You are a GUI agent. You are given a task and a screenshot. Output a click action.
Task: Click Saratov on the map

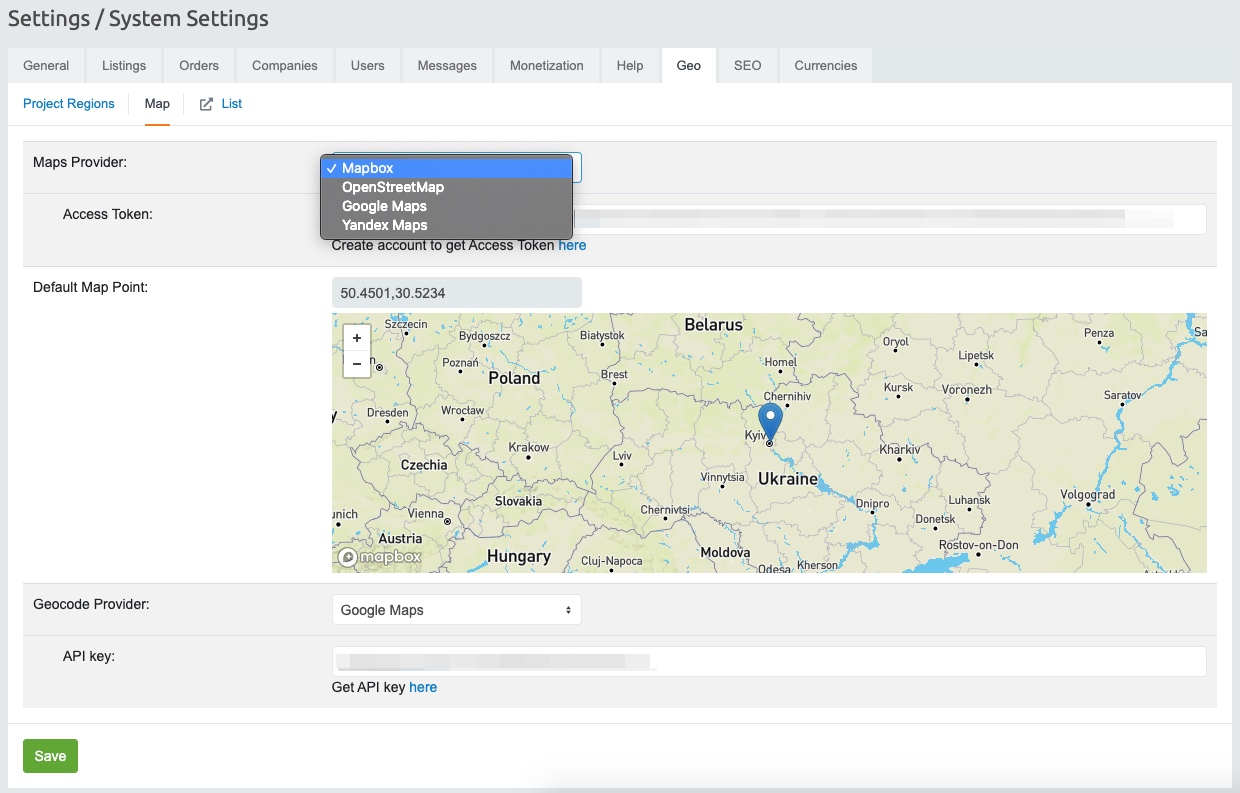tap(1122, 396)
